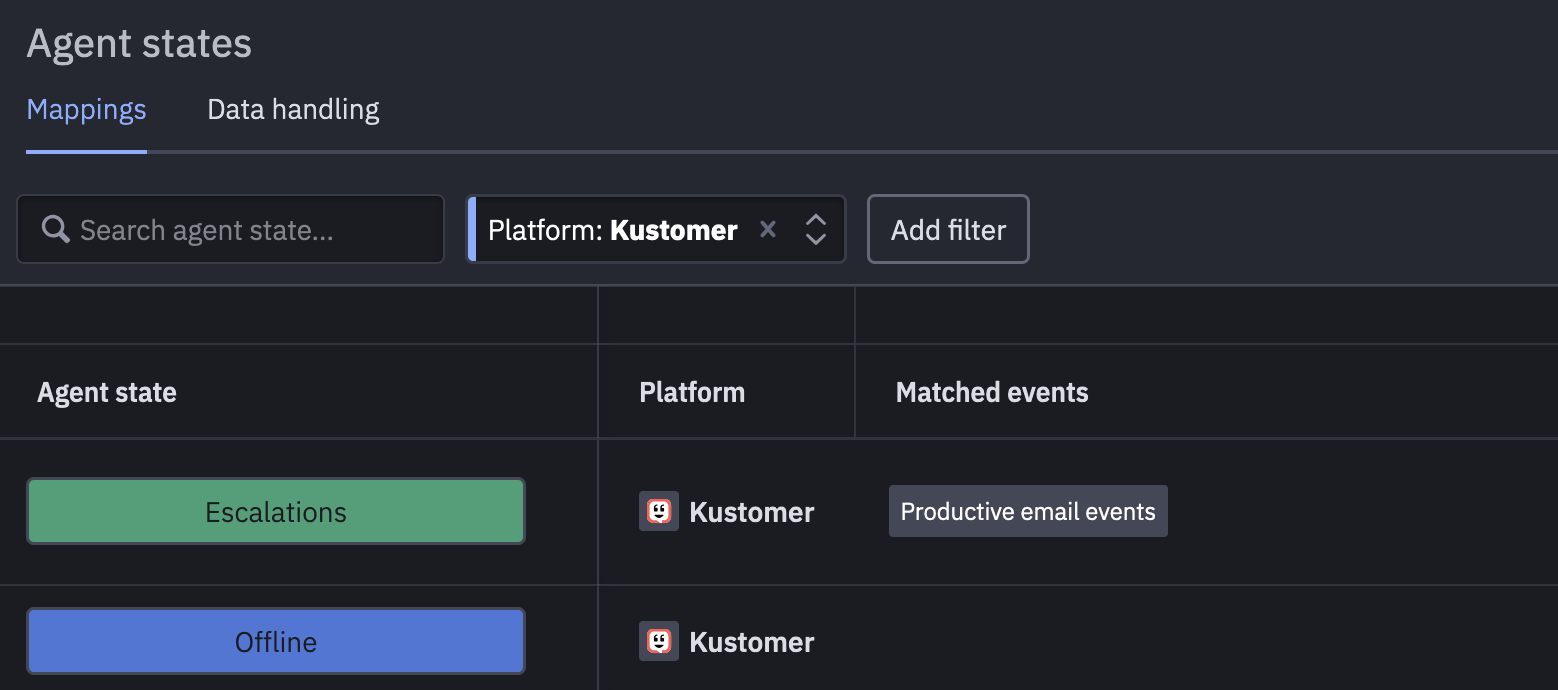Screen dimensions: 1558x690
Task: Select the Offline agent state
Action: click(x=276, y=641)
